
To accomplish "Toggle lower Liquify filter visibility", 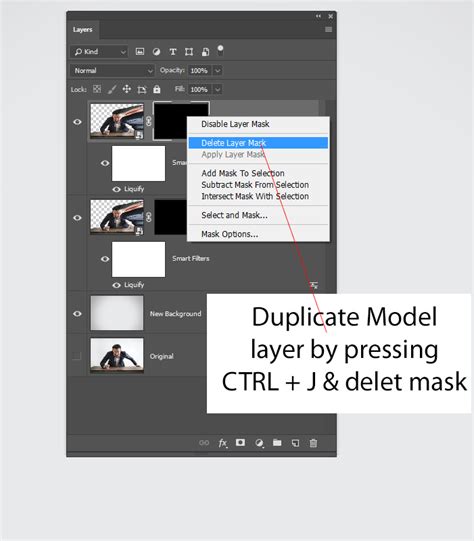I will 117,285.
